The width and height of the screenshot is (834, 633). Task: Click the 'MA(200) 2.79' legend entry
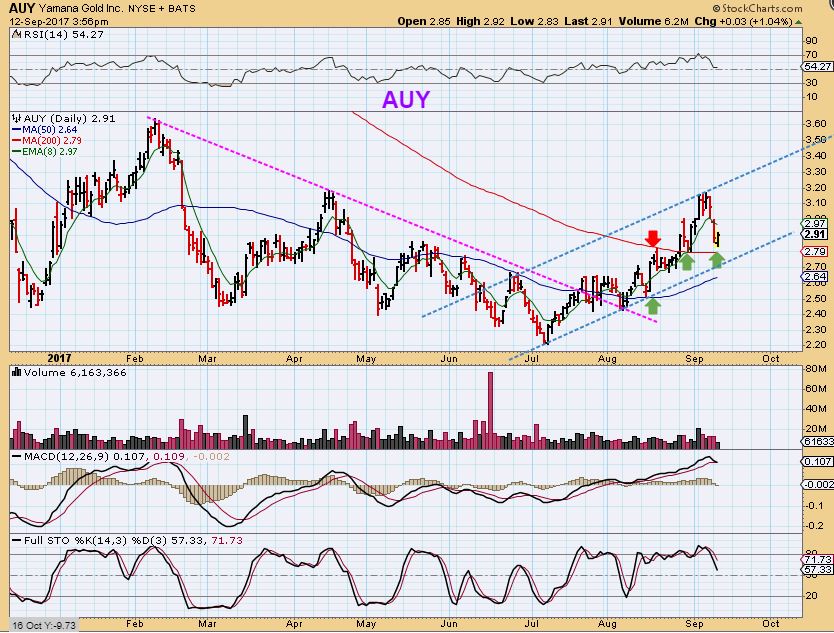[x=47, y=140]
